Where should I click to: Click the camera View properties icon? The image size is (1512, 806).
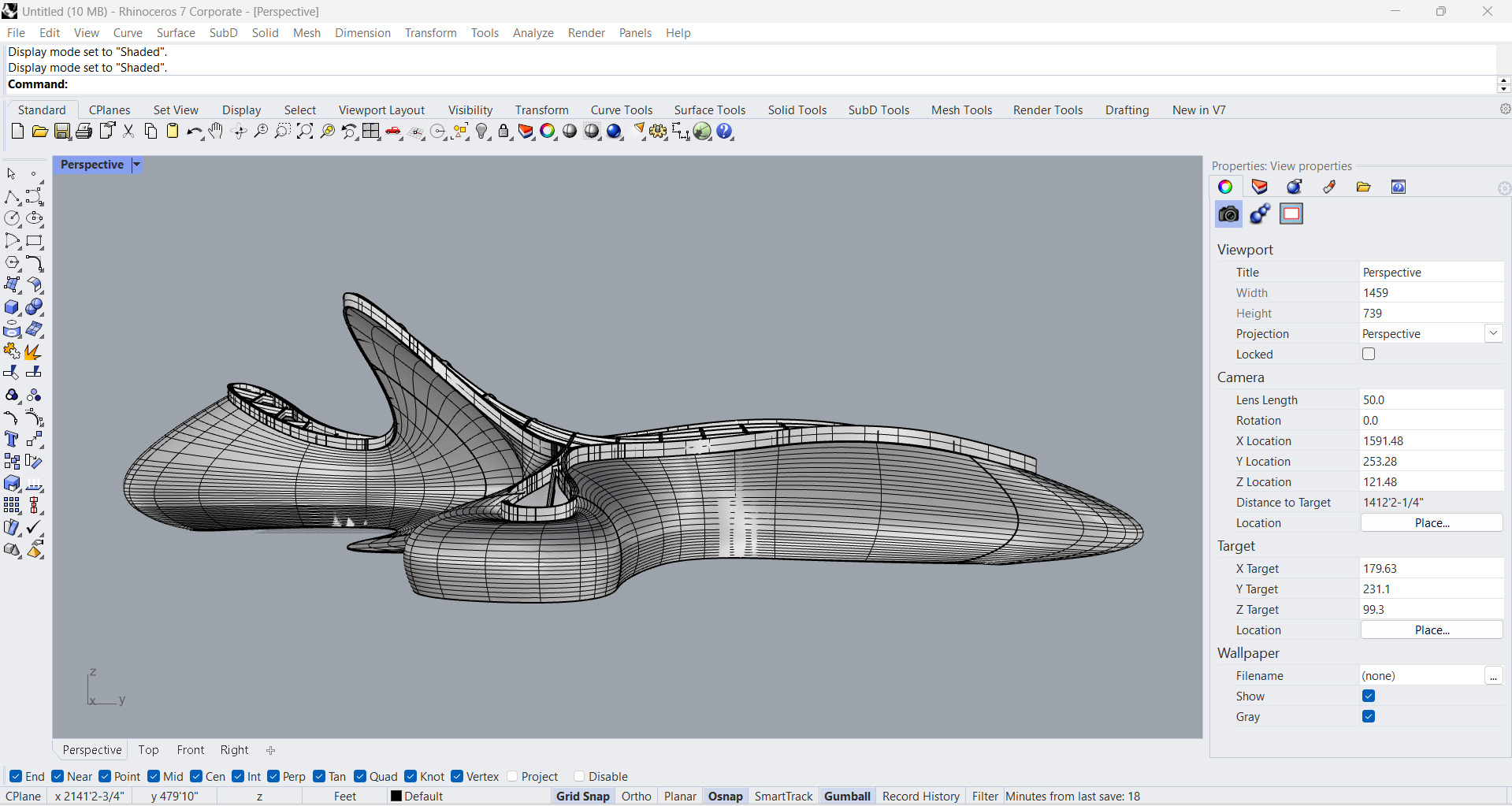[x=1228, y=214]
